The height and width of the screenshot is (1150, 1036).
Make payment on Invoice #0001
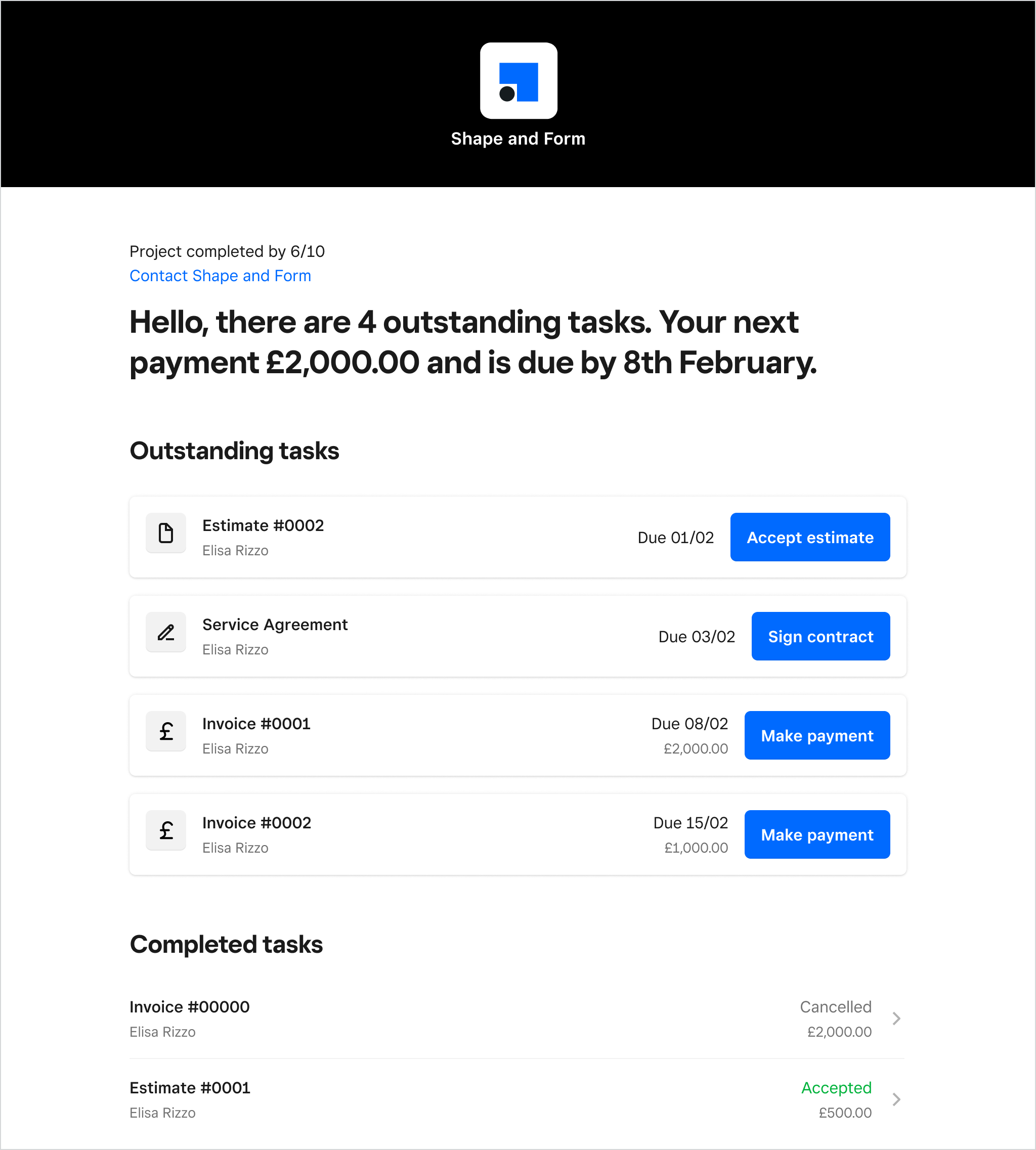pos(817,735)
